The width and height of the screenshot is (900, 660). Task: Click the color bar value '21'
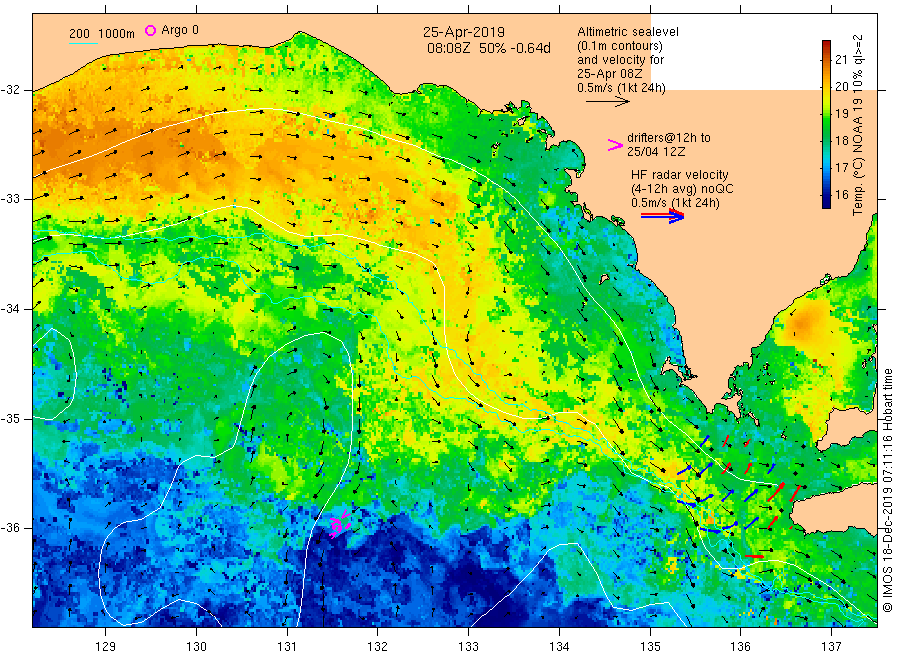tap(841, 59)
